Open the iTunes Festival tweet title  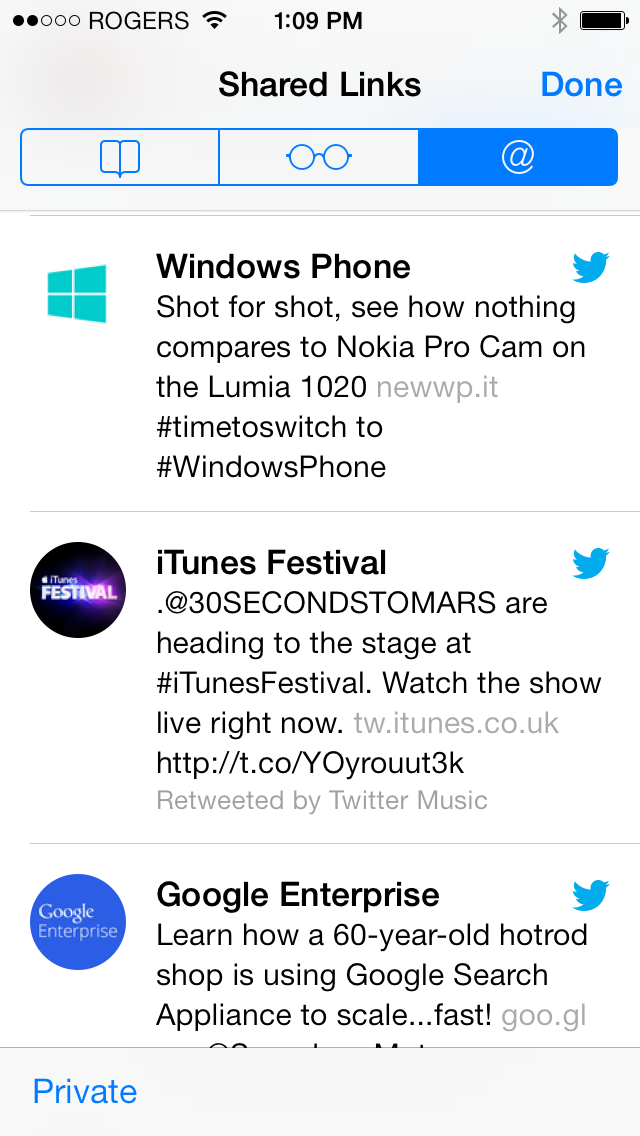tap(272, 563)
